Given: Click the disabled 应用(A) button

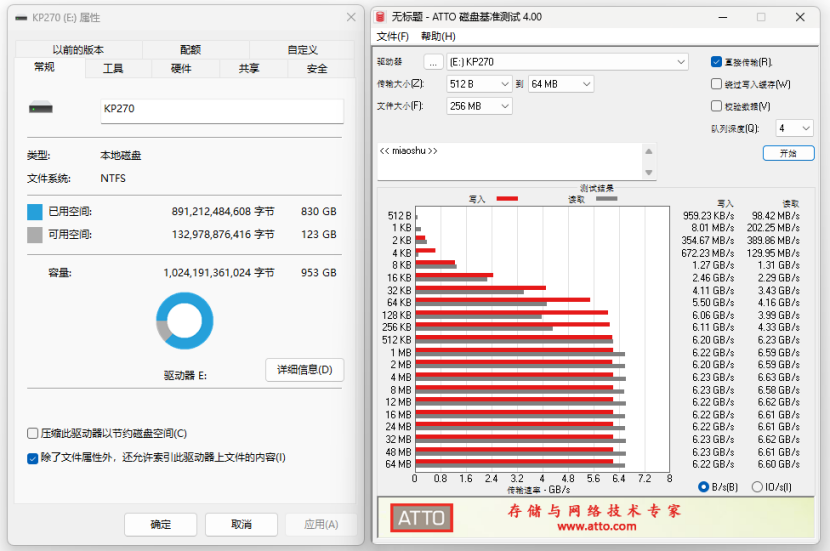Looking at the screenshot, I should (x=321, y=525).
